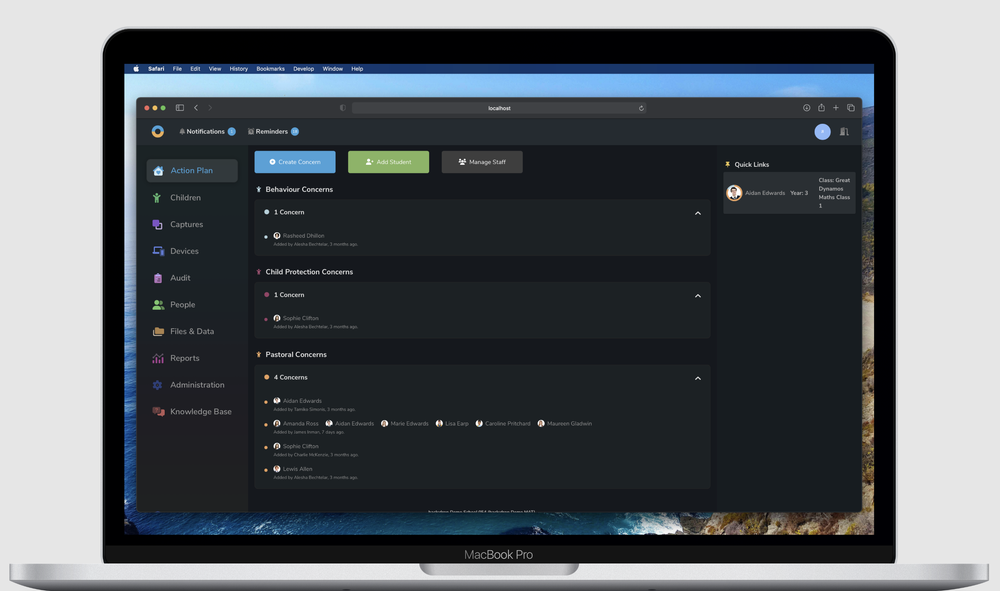
Task: Open Knowledge Base in sidebar
Action: 192,412
